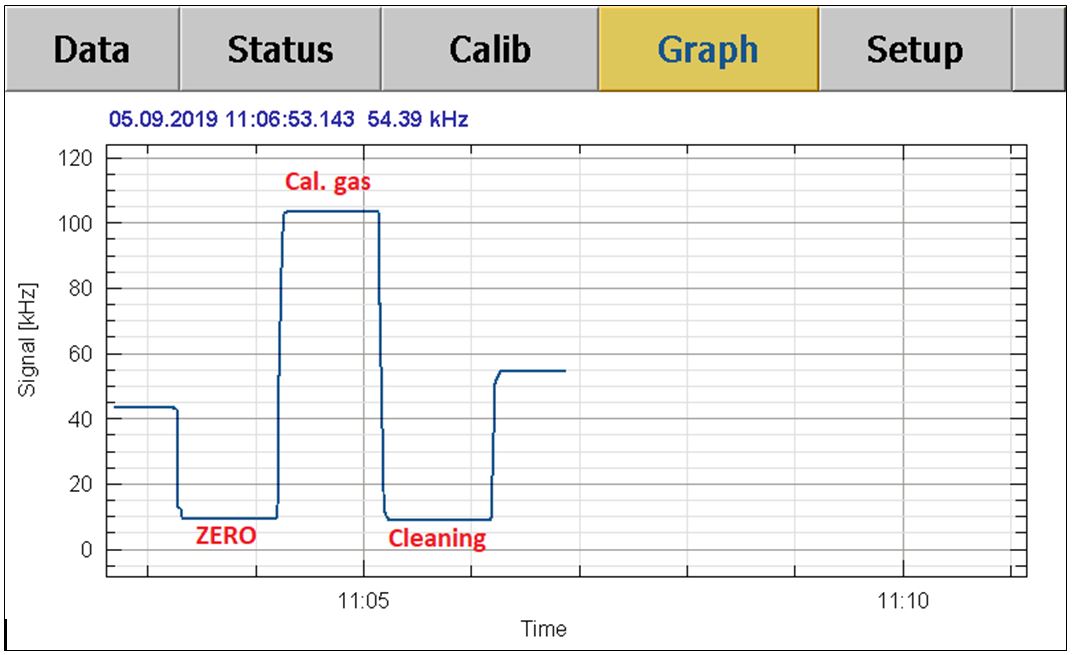Click the 60 value on the y-axis

tap(81, 354)
